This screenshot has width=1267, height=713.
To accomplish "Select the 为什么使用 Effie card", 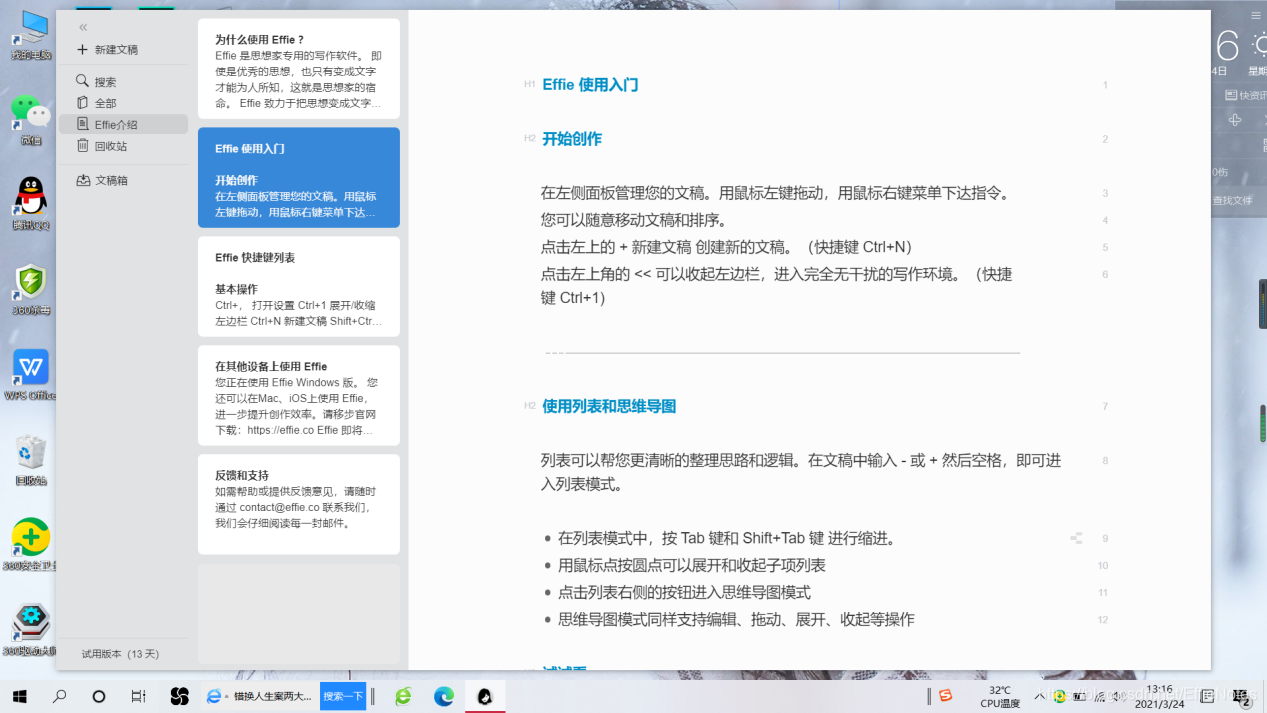I will 298,68.
